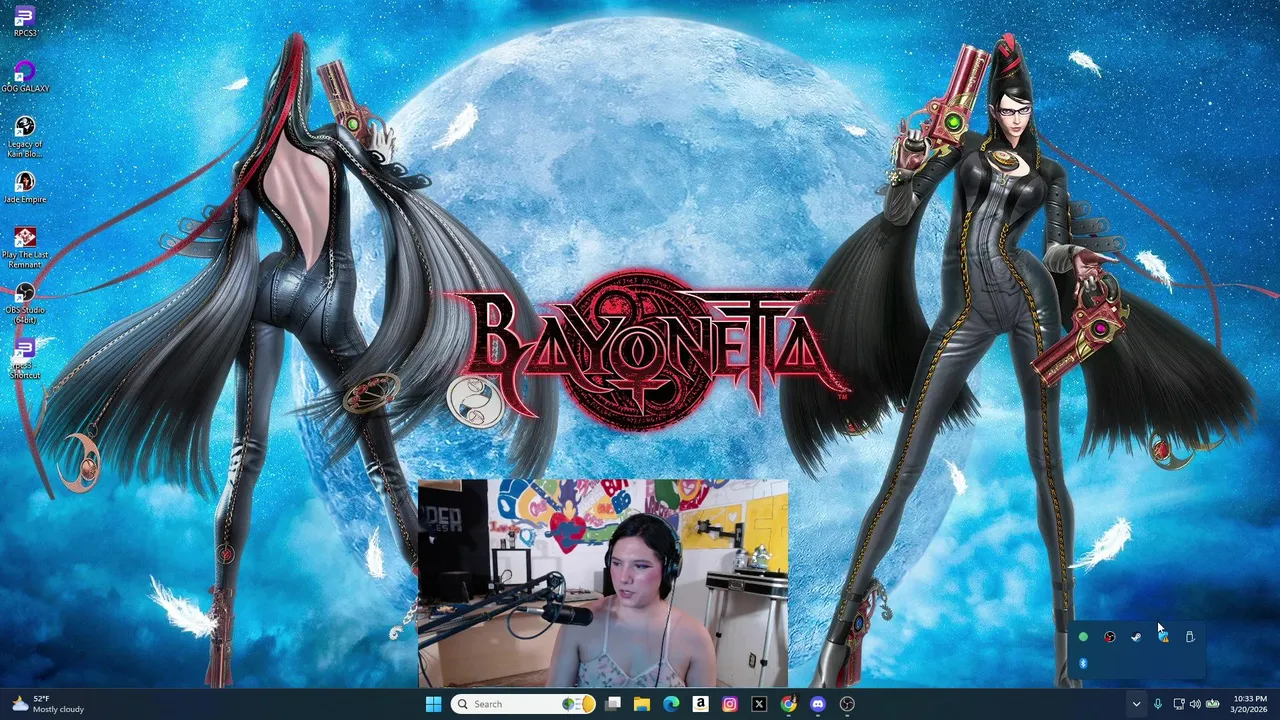The image size is (1280, 720).
Task: Click the battery or controller tray icon
Action: pos(1212,704)
